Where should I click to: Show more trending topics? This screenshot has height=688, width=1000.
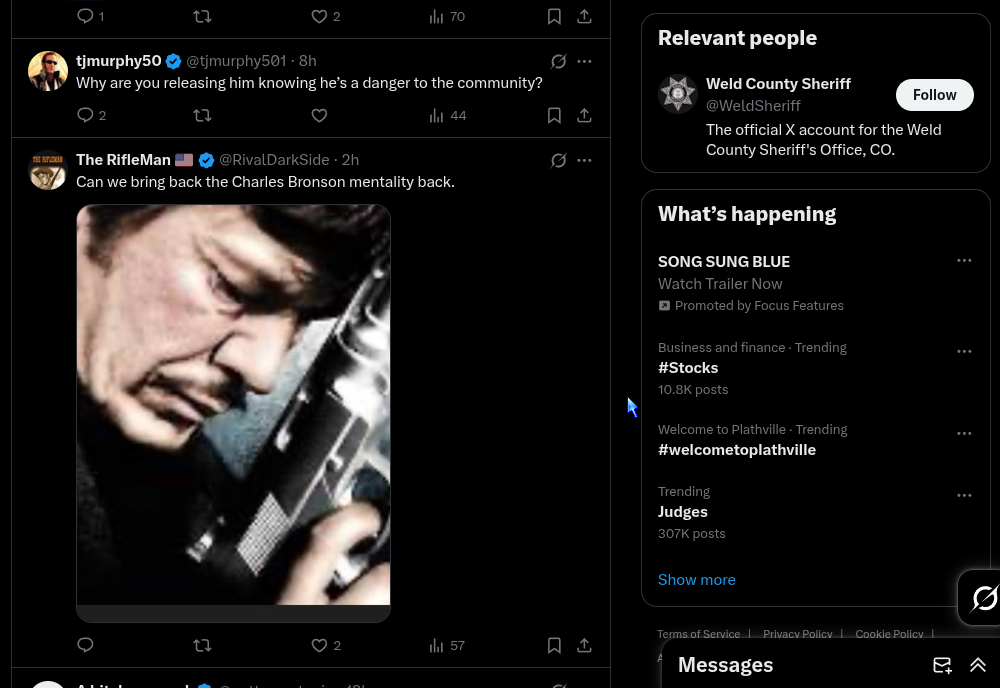pos(696,580)
